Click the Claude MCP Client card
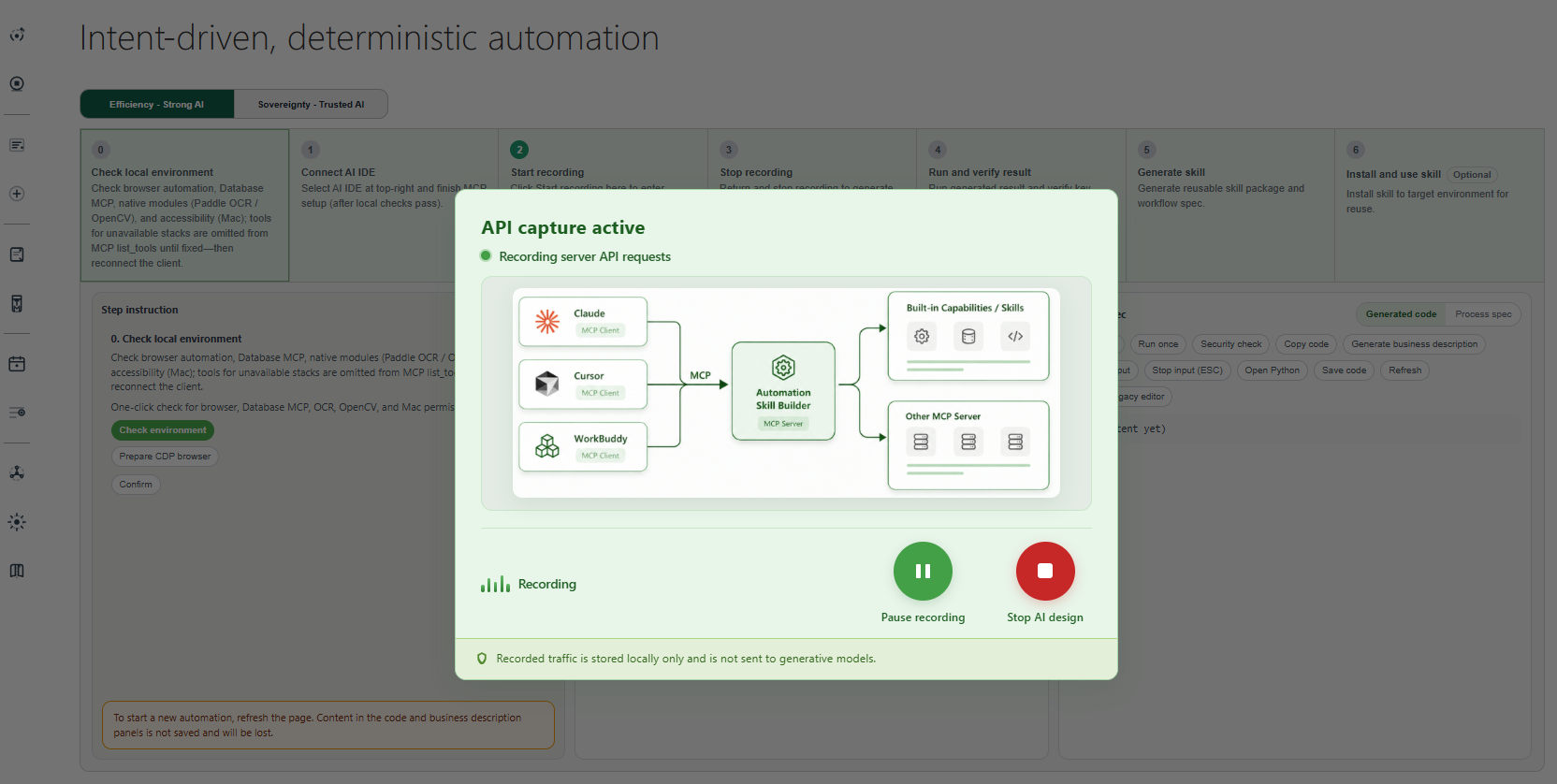 tap(583, 322)
